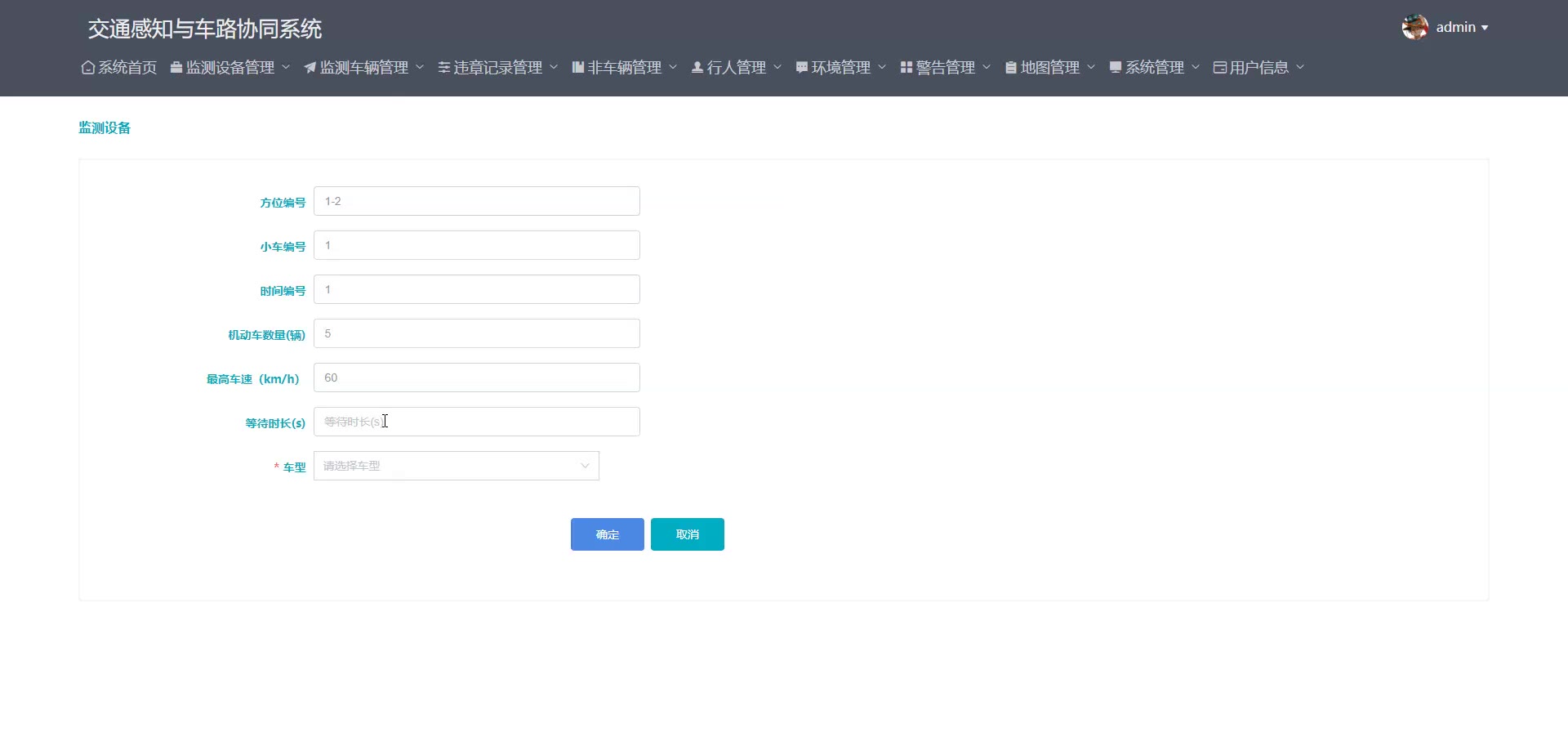Image resolution: width=1568 pixels, height=755 pixels.
Task: Click the 确定 button
Action: pyautogui.click(x=608, y=534)
